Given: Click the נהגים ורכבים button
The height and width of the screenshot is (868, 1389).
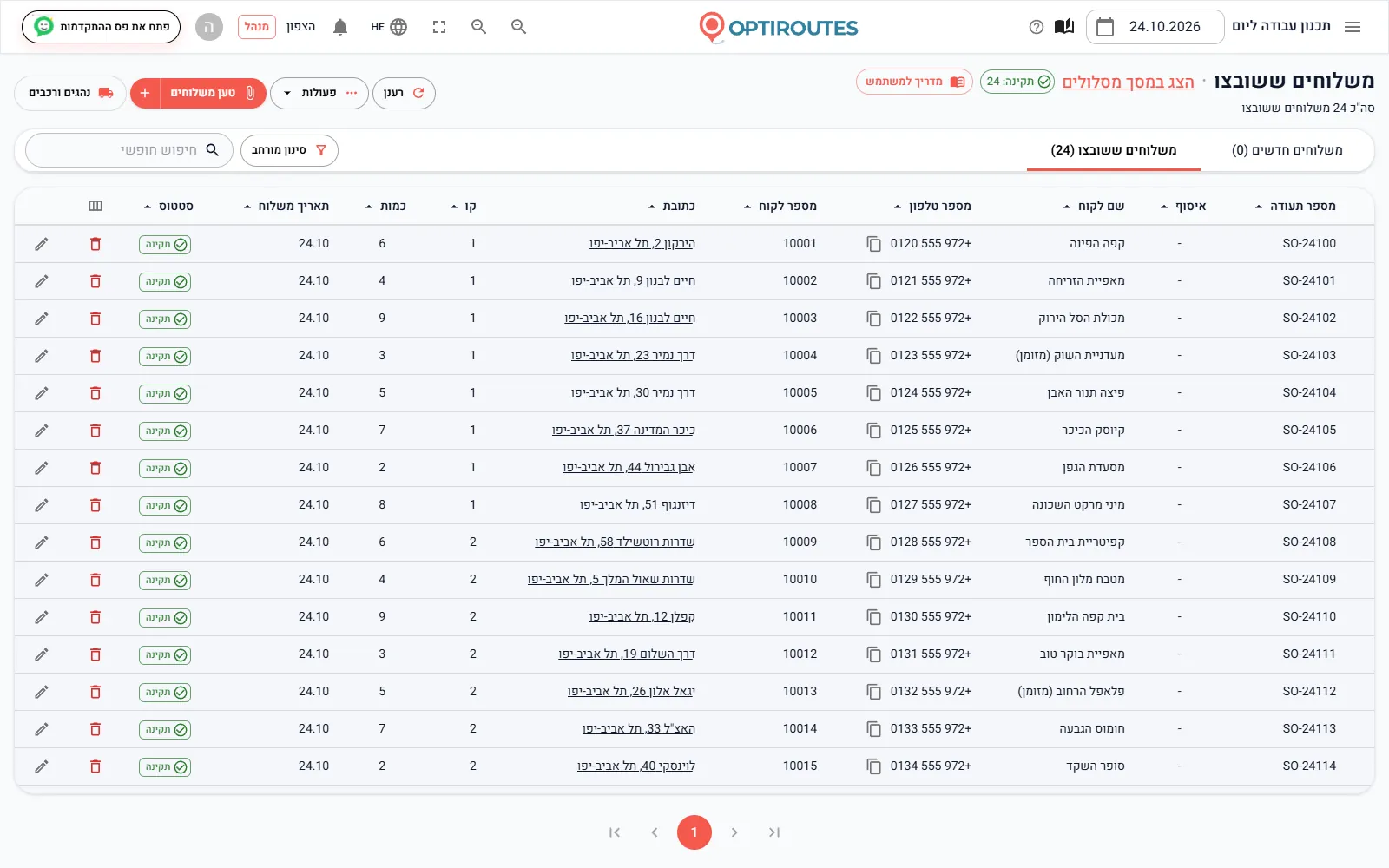Looking at the screenshot, I should 69,93.
